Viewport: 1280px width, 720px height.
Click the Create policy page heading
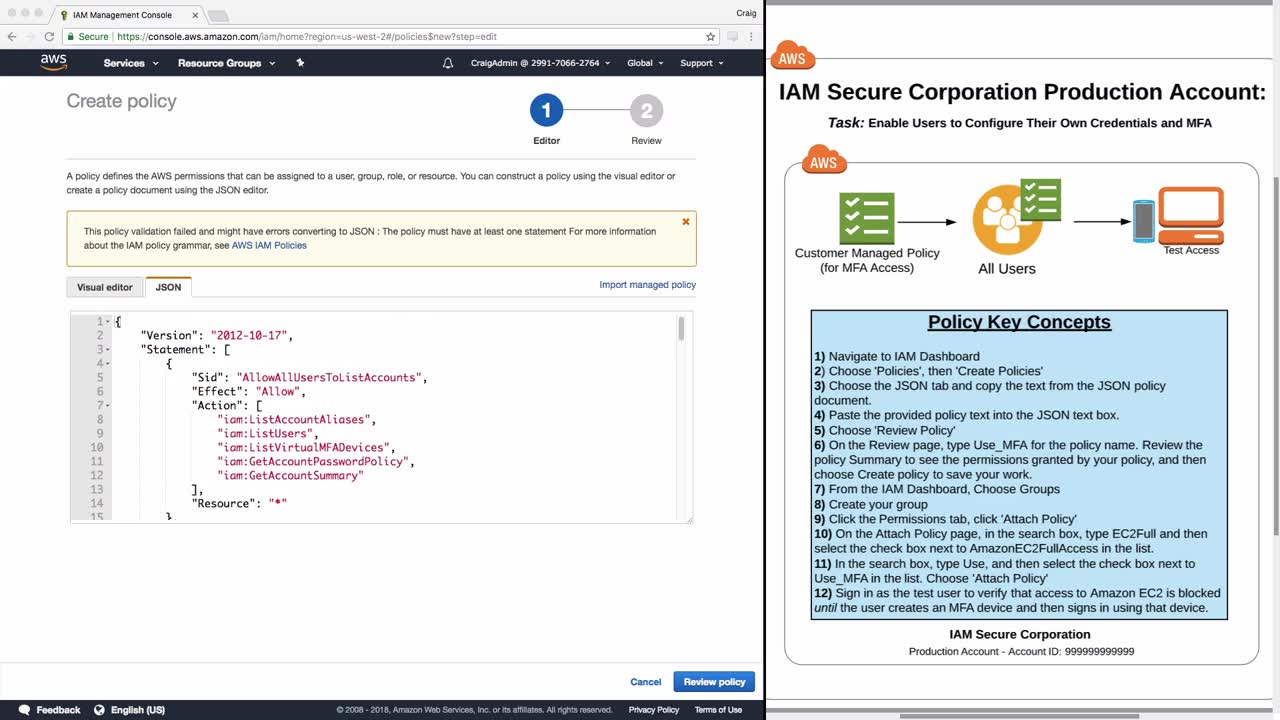(x=121, y=101)
